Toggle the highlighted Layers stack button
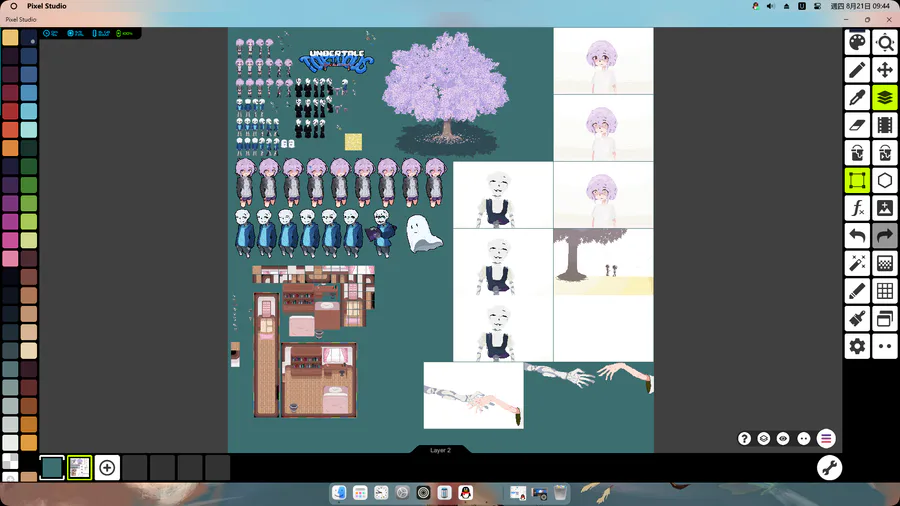 (885, 98)
